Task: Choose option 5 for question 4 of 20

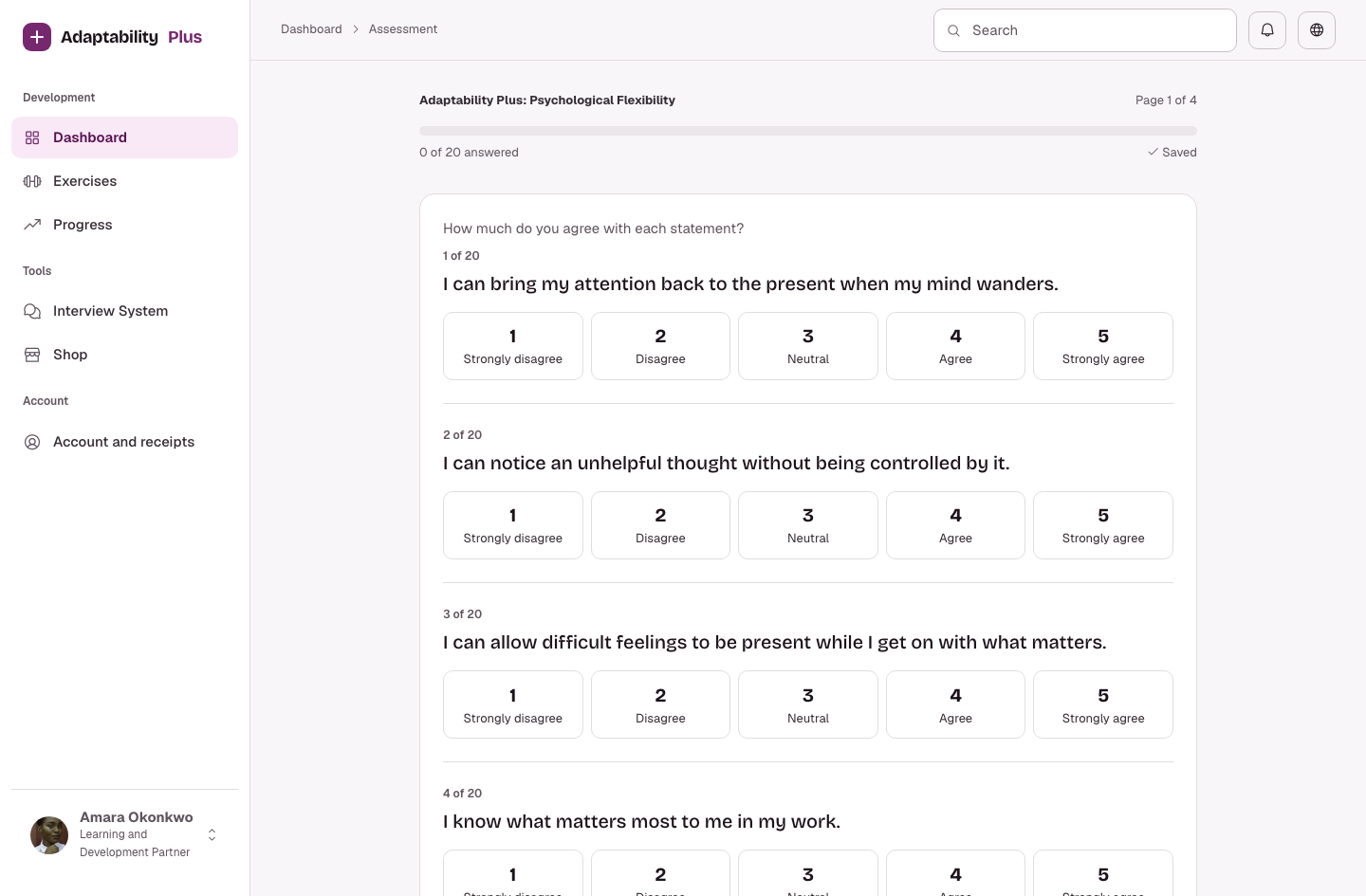Action: 1103,873
